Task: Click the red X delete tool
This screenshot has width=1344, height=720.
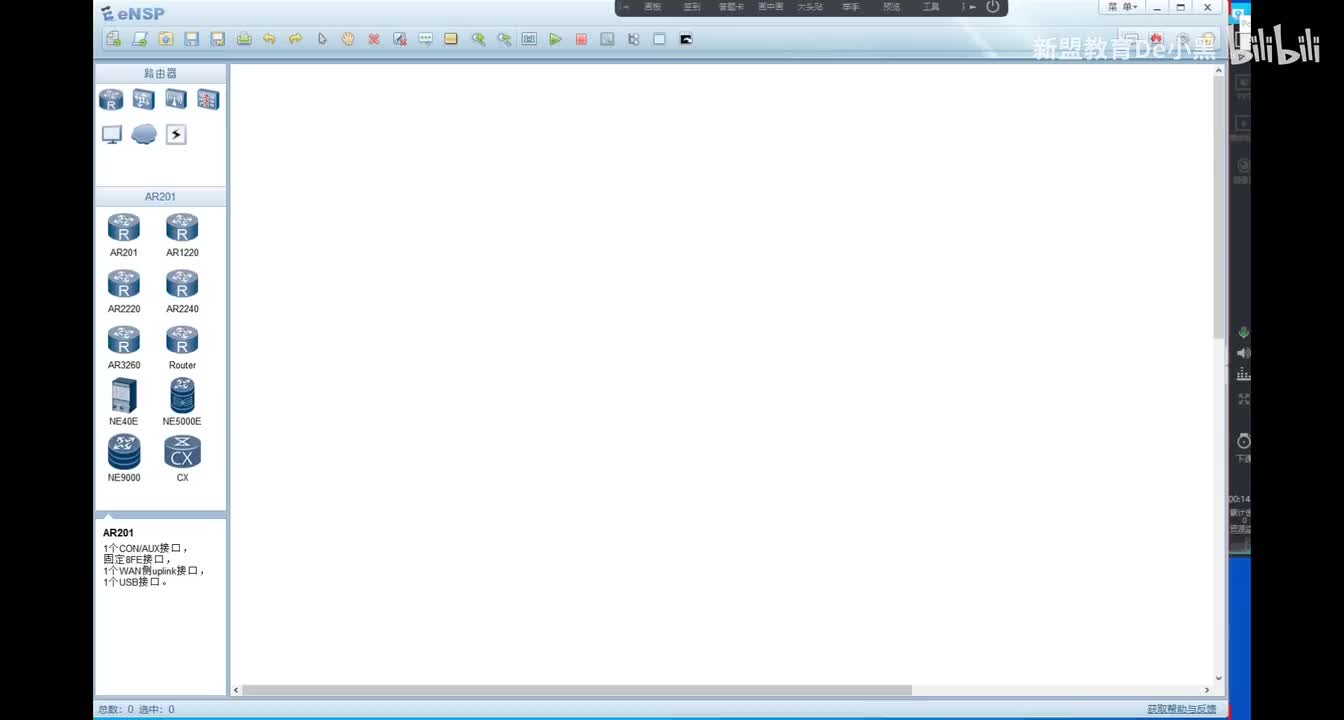Action: tap(374, 39)
